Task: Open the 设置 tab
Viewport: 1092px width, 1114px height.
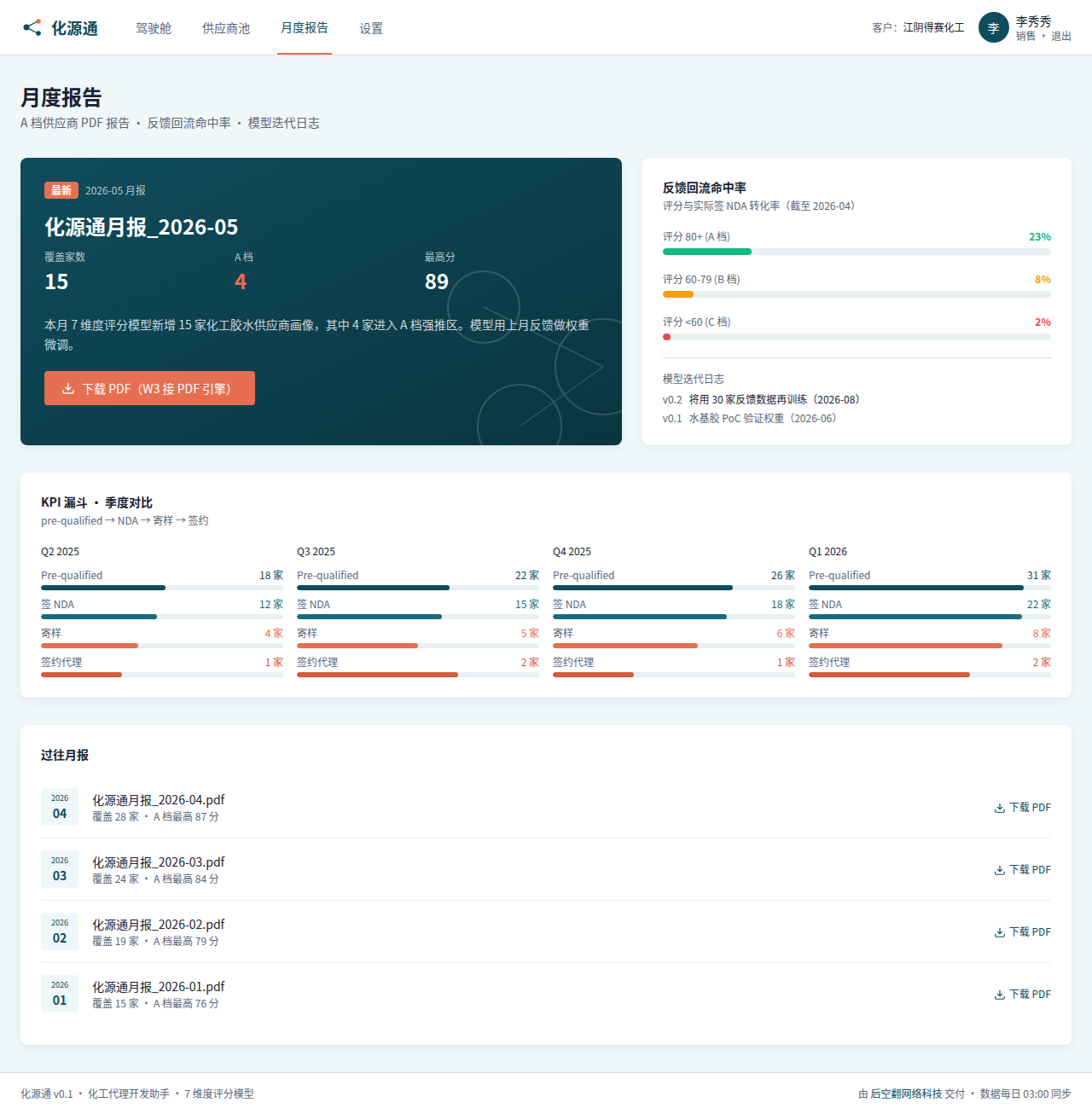Action: tap(371, 28)
